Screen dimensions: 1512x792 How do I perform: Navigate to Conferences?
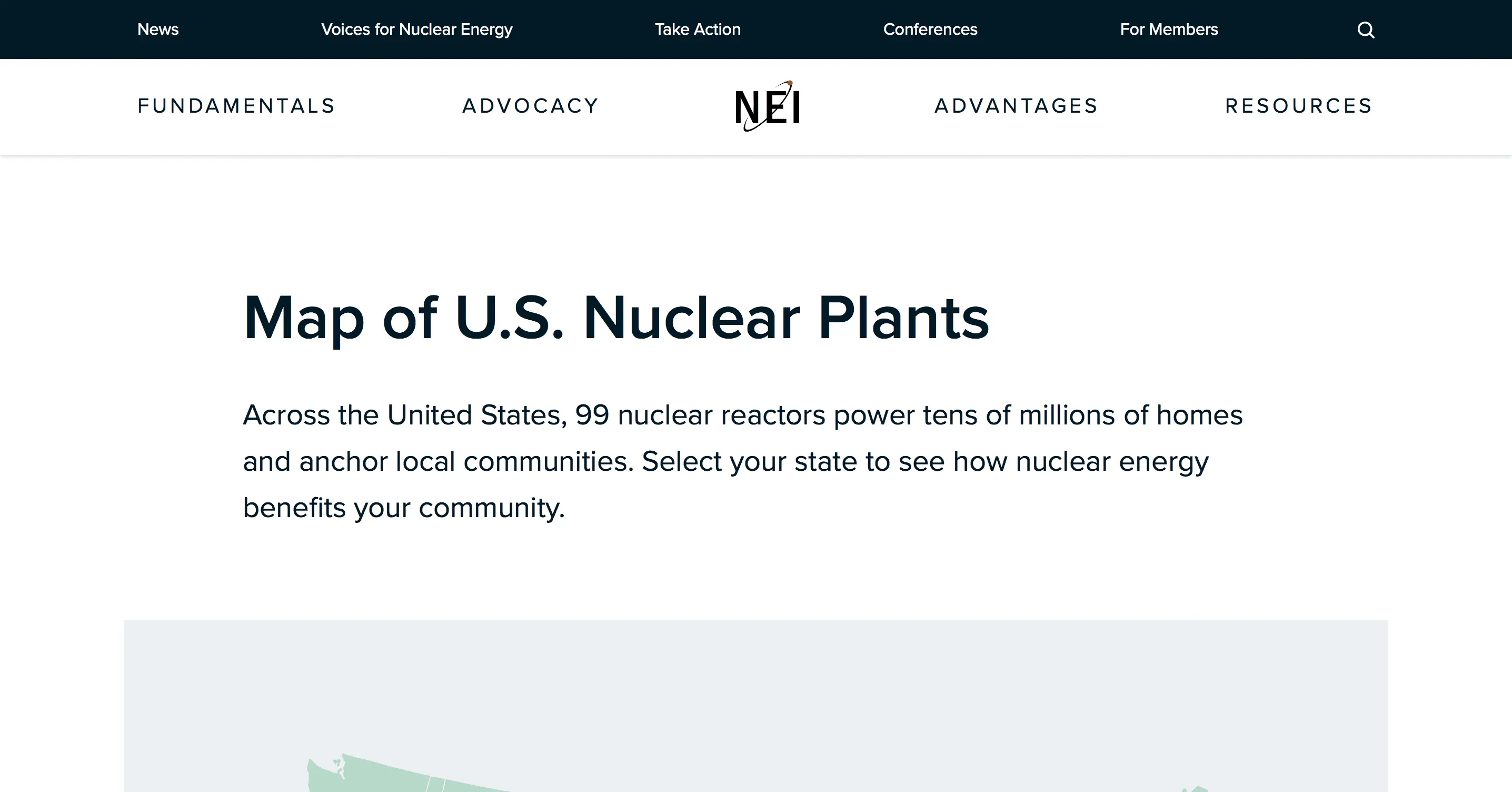click(930, 29)
